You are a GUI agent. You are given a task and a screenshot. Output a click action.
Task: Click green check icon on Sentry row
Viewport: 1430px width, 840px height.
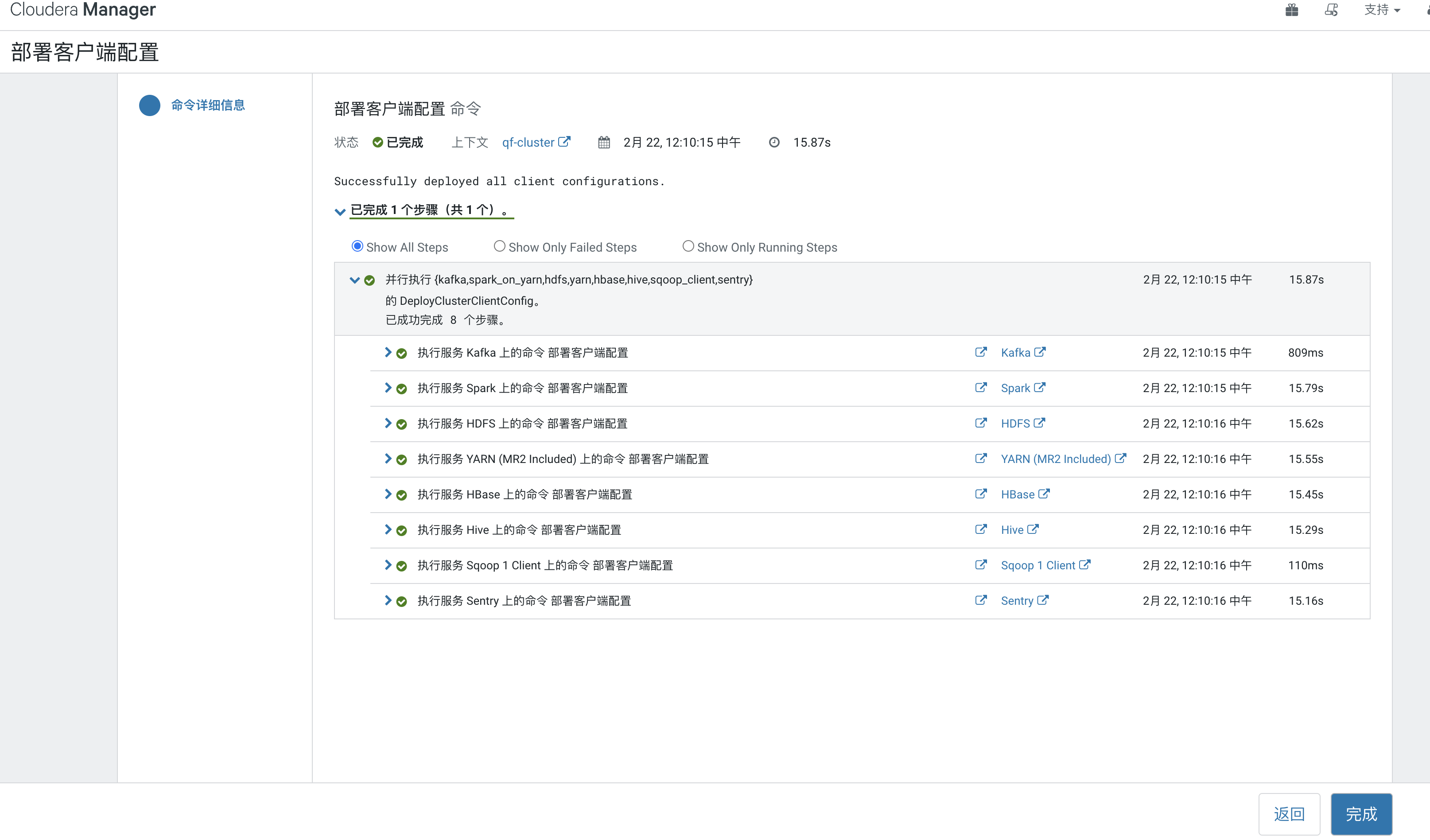click(x=402, y=602)
